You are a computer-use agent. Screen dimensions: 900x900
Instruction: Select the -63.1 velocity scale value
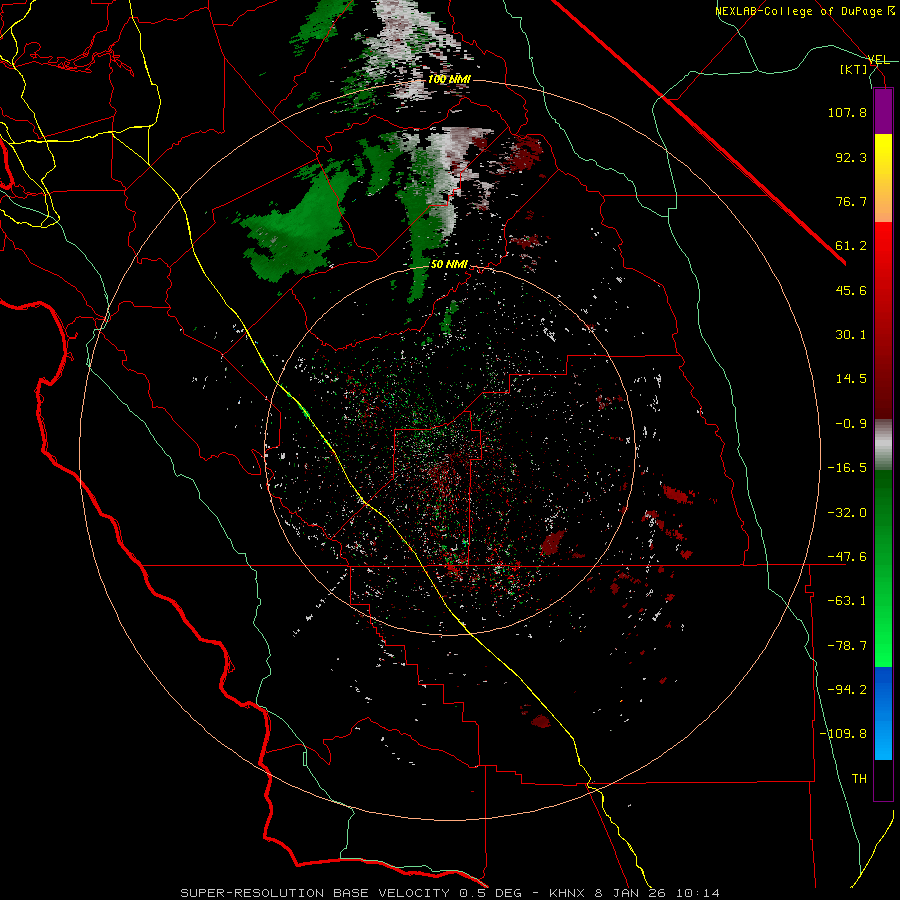(847, 601)
